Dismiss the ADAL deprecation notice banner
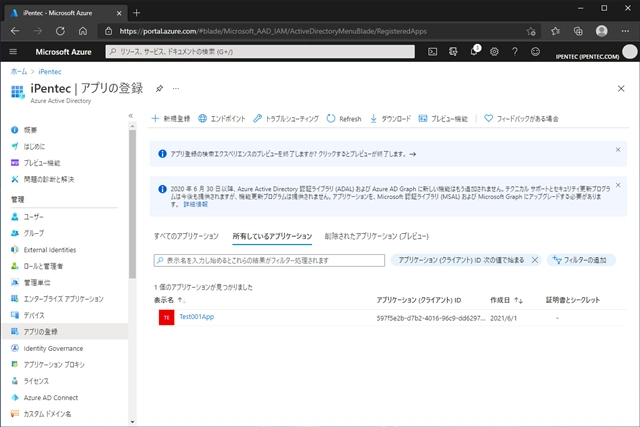Viewport: 640px width, 427px height. click(618, 185)
